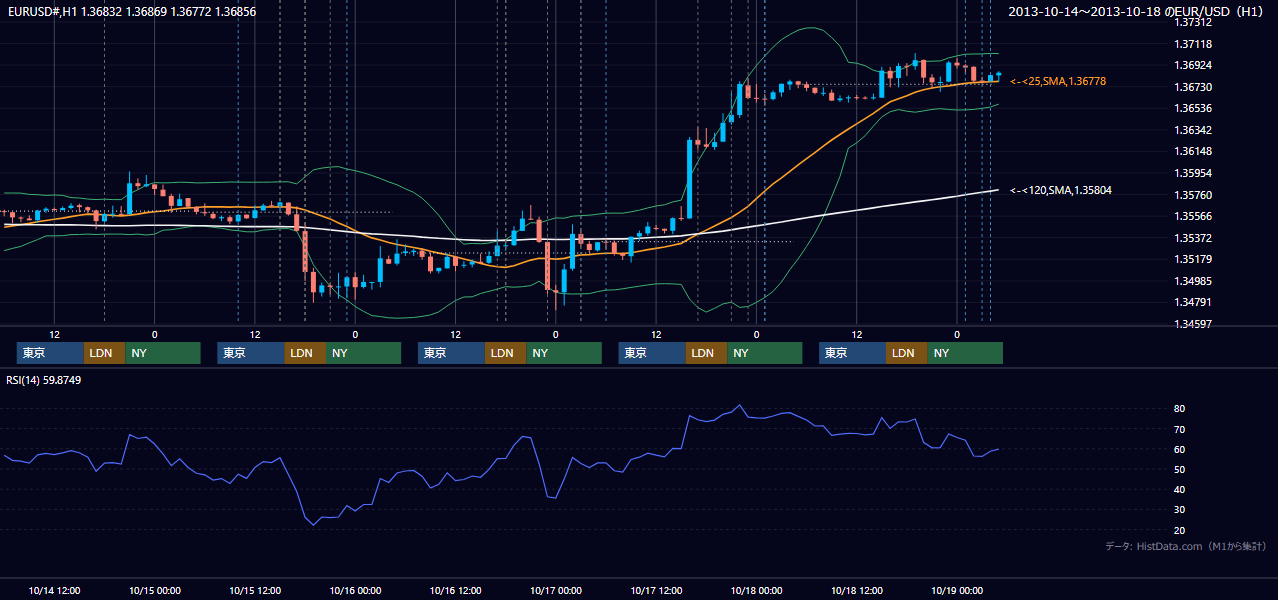Click the 10/16 00:00 date axis label
1278x600 pixels.
click(x=355, y=590)
